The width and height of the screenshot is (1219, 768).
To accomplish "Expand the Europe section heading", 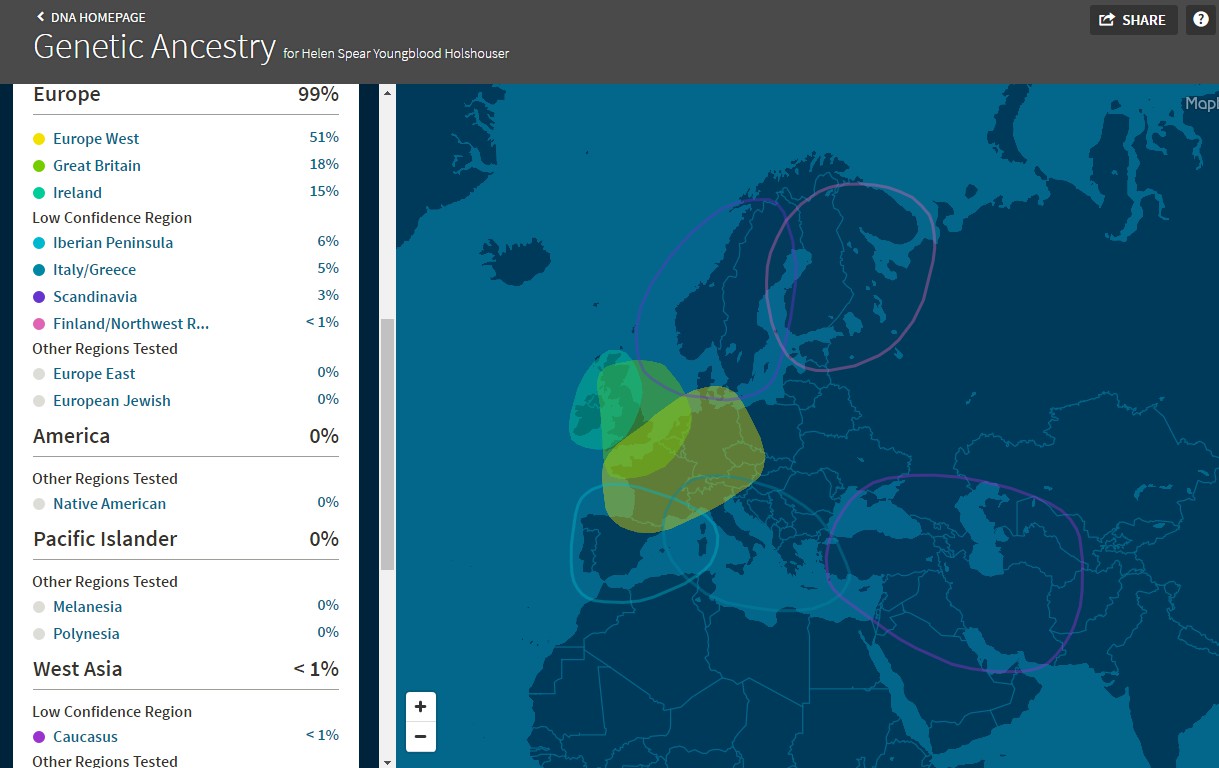I will coord(66,94).
